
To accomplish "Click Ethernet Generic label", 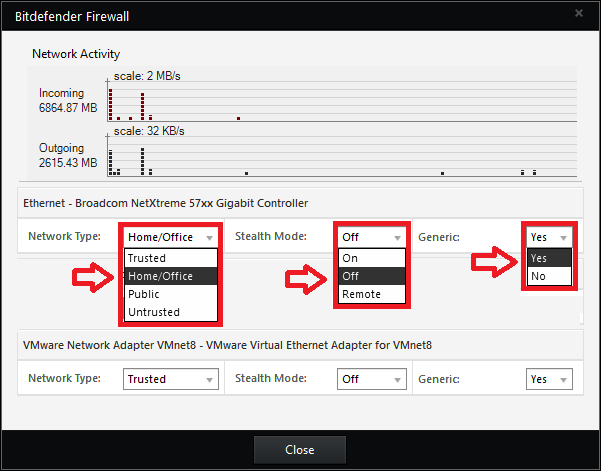I will tap(438, 237).
